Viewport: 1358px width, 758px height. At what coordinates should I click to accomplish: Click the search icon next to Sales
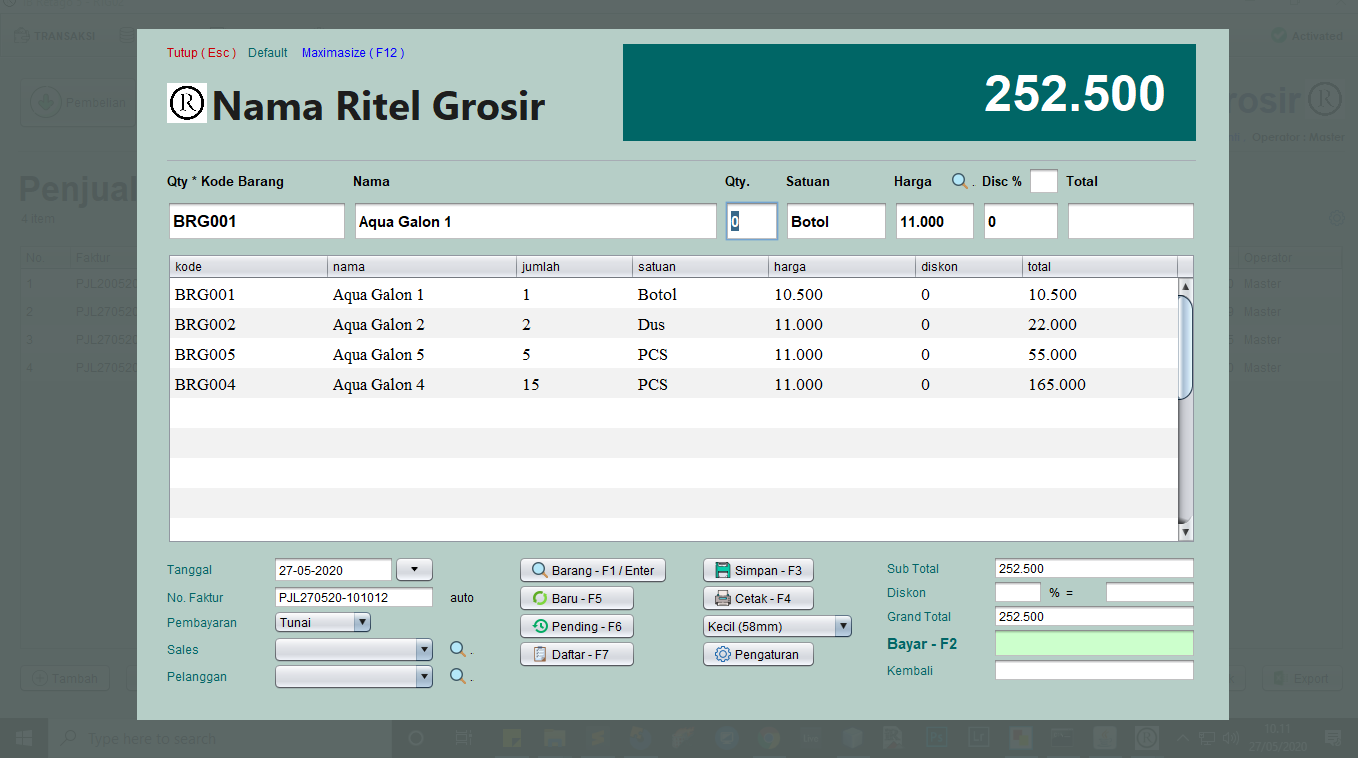tap(458, 649)
